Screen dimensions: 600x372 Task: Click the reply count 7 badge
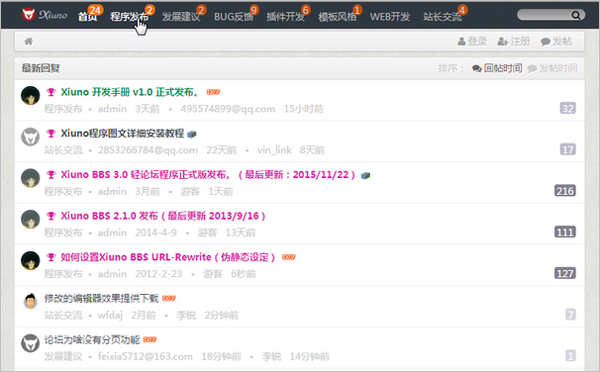tap(571, 315)
